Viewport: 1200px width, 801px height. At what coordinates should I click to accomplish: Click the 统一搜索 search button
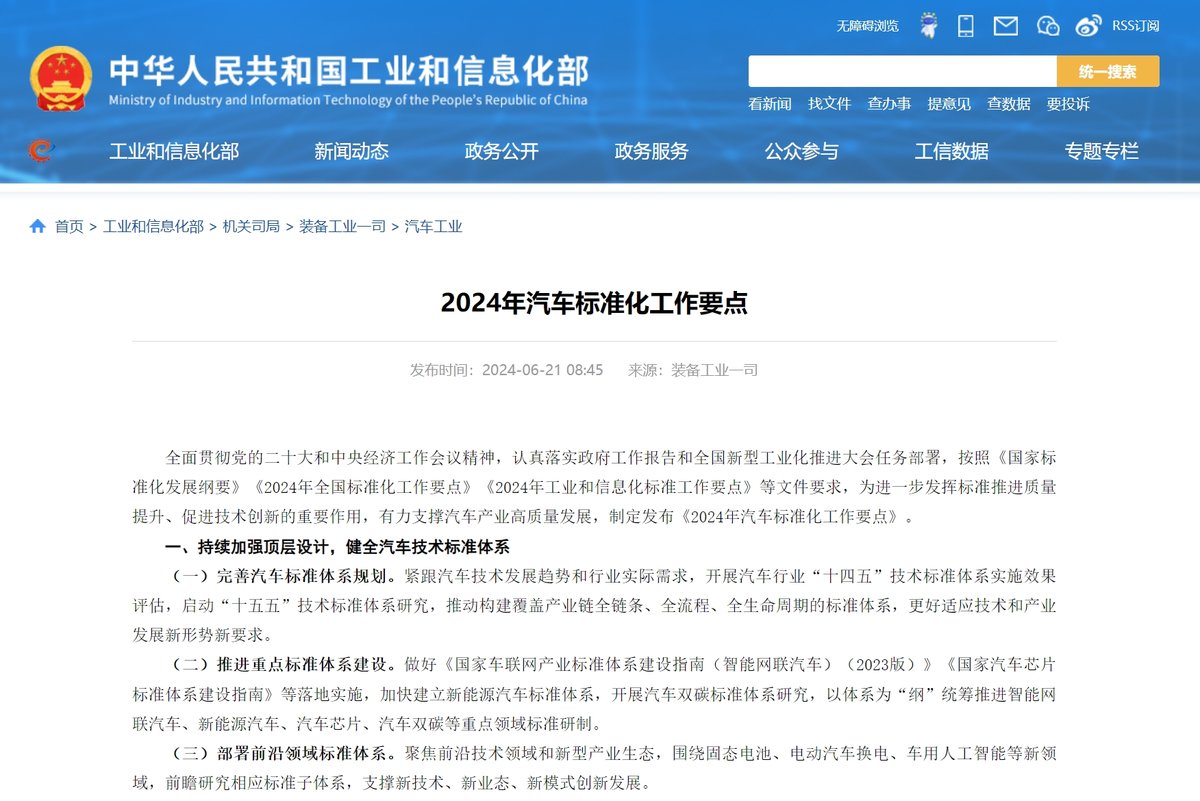[1108, 71]
